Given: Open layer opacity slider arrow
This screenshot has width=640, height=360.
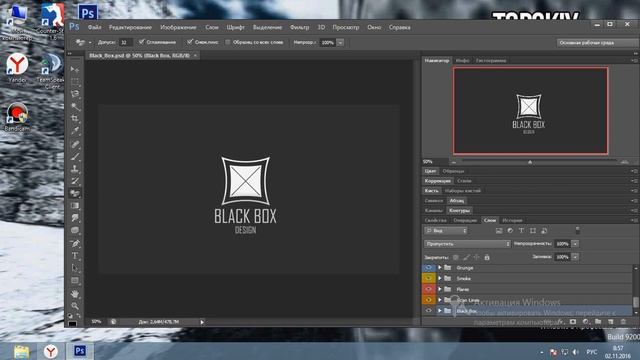Looking at the screenshot, I should coord(575,244).
